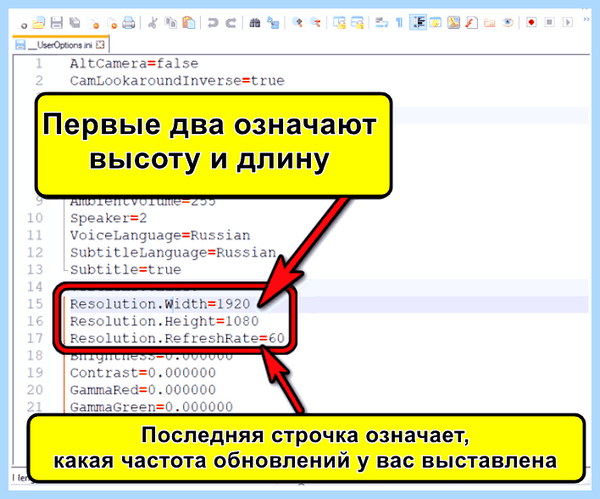600x499 pixels.
Task: Click the line GammaGreen=0.000000
Action: click(151, 407)
